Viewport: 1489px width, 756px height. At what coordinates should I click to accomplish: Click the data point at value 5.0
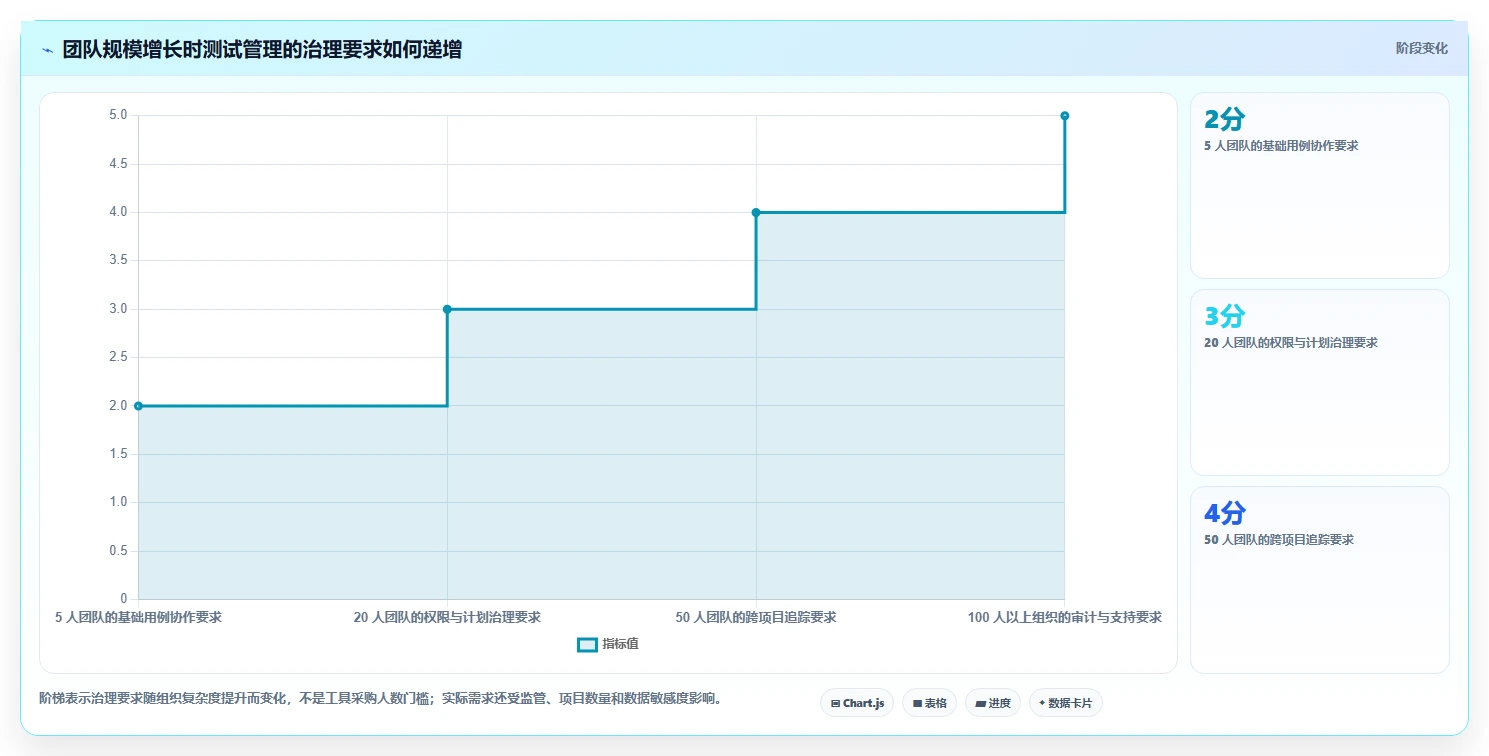[1065, 116]
